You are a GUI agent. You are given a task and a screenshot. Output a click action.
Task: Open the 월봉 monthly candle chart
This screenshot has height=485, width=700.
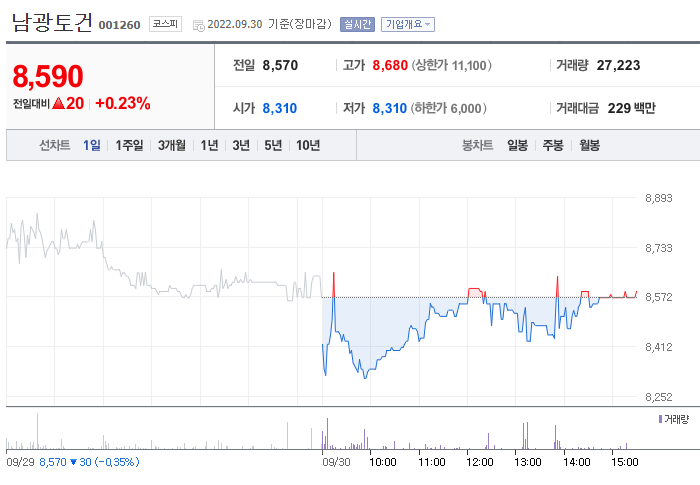coord(589,145)
